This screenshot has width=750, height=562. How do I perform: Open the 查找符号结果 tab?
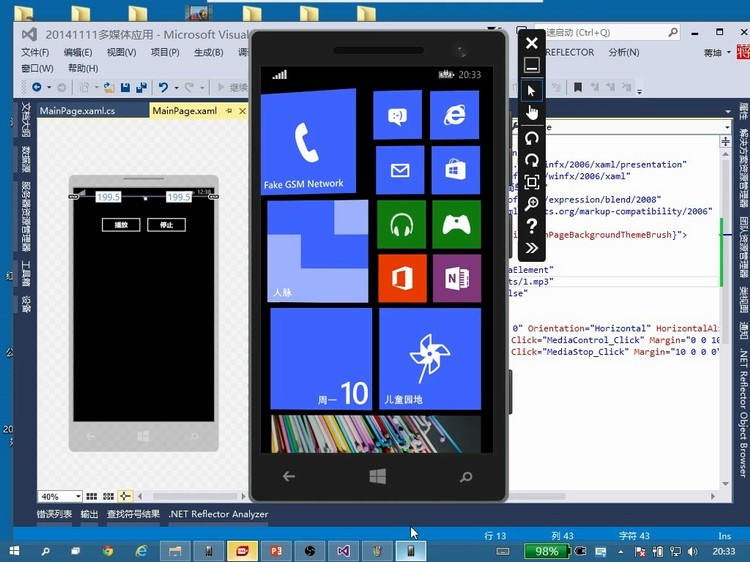pyautogui.click(x=133, y=514)
